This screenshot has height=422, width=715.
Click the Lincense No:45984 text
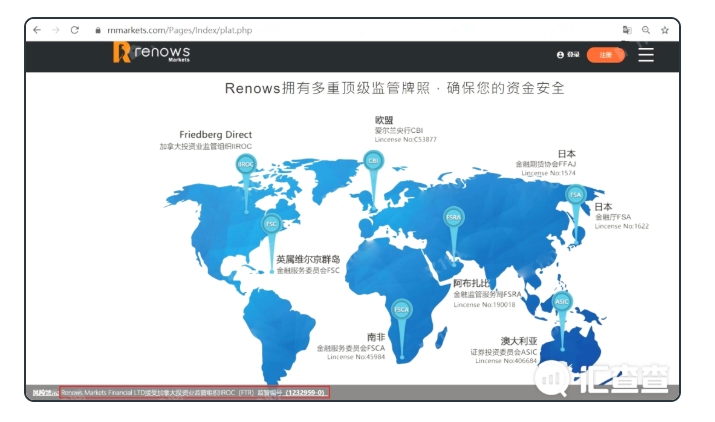point(356,357)
